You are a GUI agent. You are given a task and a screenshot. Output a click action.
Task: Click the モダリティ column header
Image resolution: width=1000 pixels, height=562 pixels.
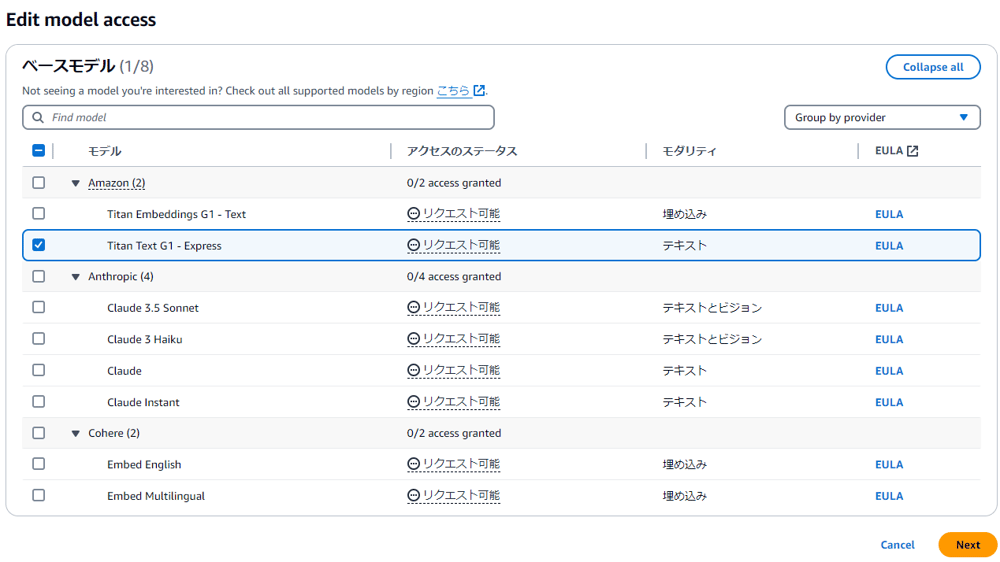689,151
